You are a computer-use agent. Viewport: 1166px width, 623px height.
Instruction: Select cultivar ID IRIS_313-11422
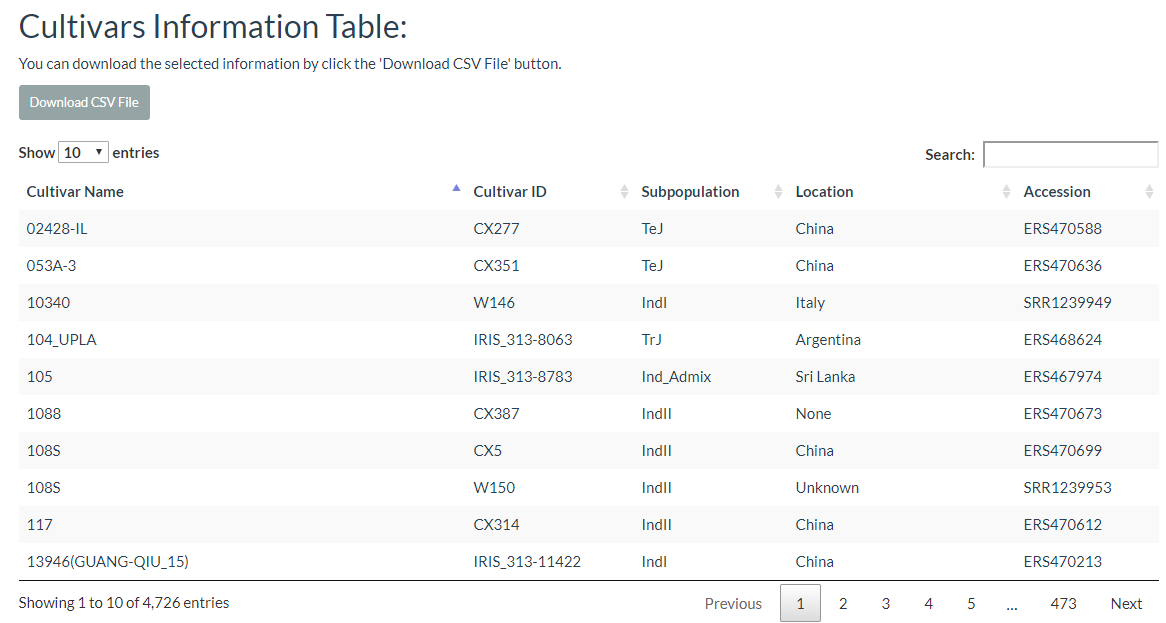click(526, 562)
